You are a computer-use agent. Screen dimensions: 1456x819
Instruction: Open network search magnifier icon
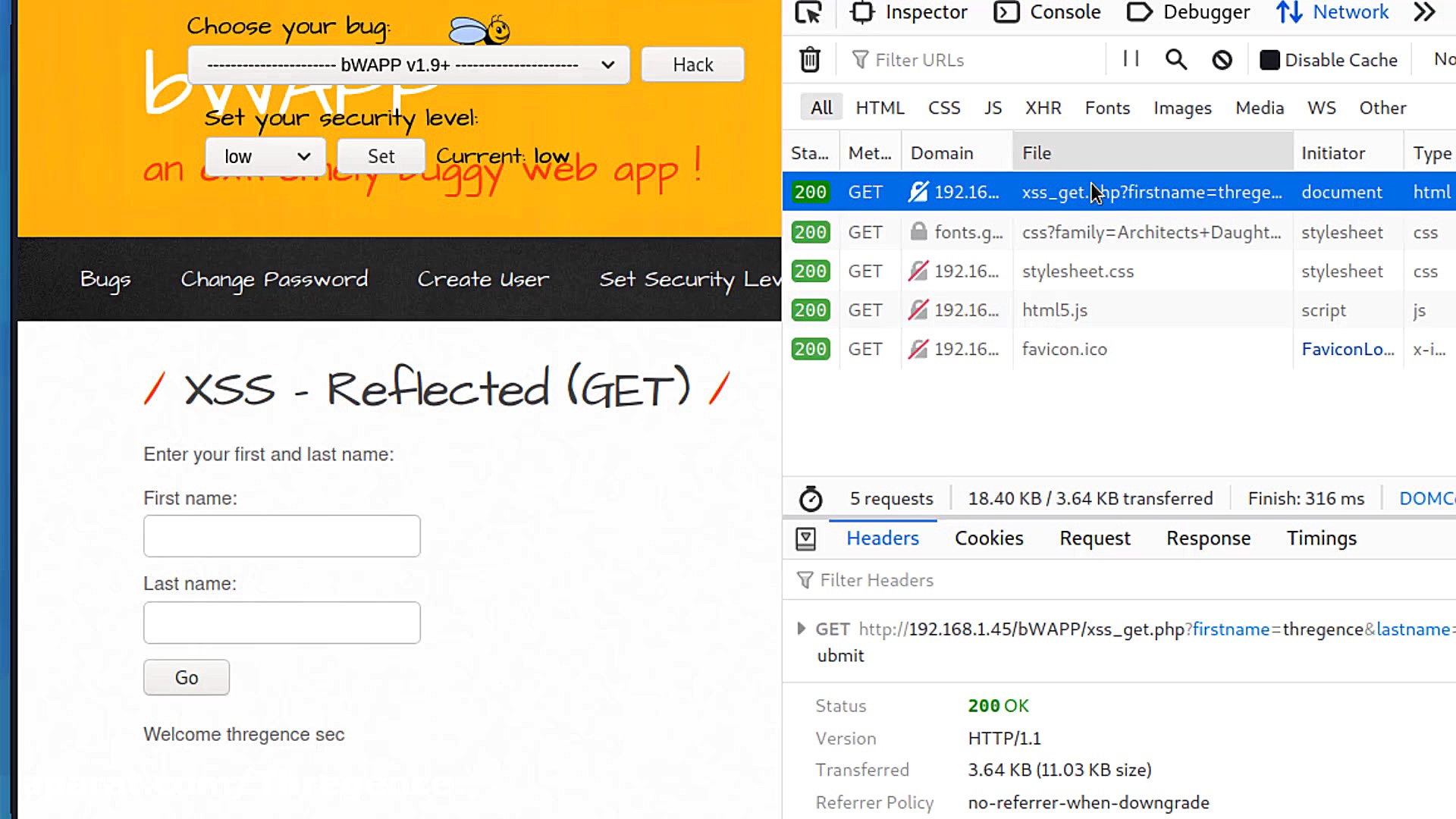pyautogui.click(x=1175, y=60)
